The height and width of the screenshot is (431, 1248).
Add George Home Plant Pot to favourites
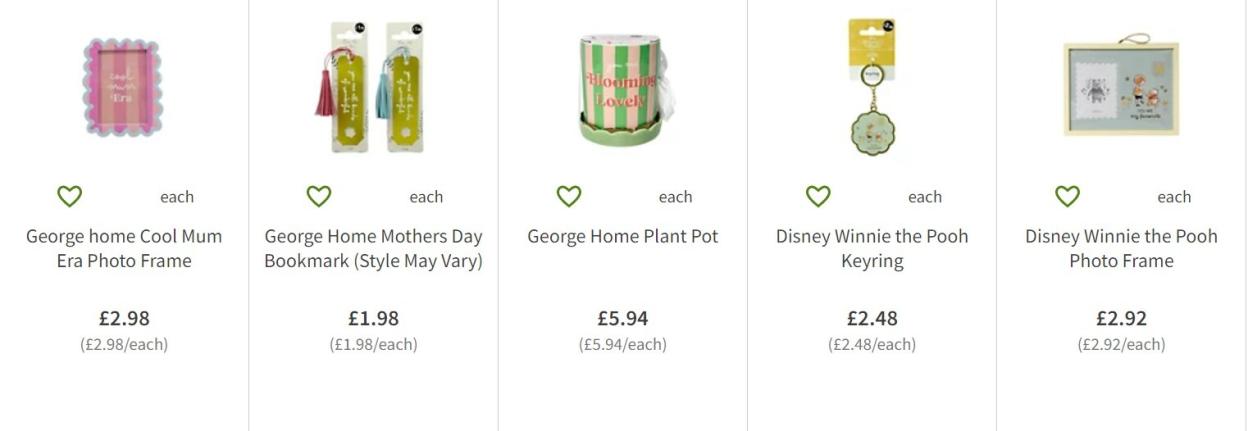(568, 196)
